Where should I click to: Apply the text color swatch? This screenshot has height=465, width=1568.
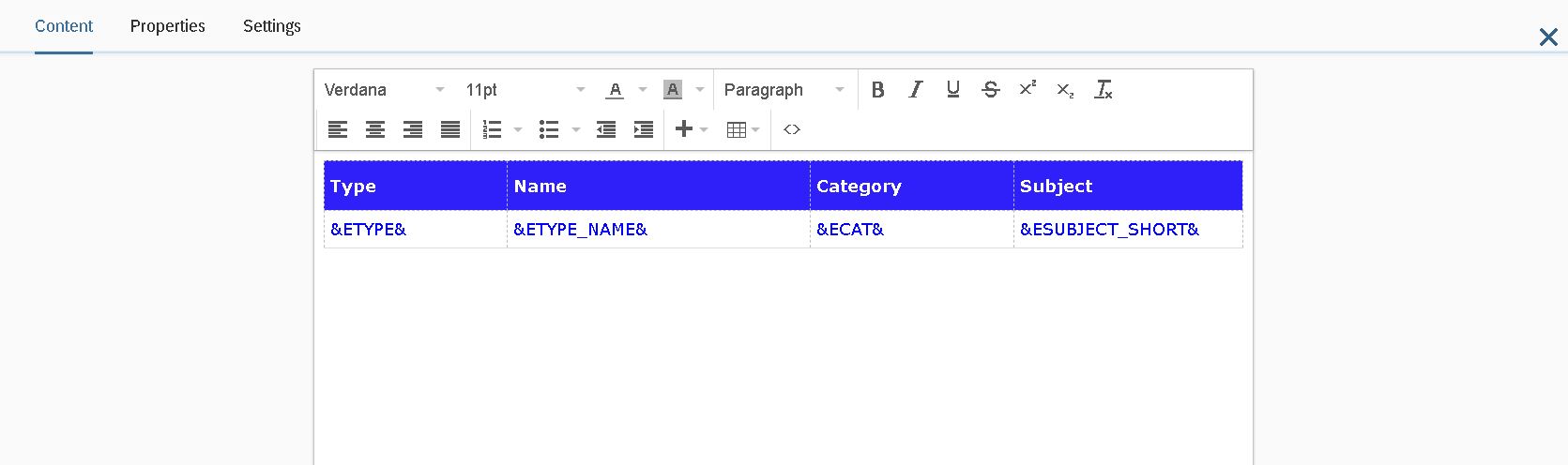pyautogui.click(x=615, y=90)
